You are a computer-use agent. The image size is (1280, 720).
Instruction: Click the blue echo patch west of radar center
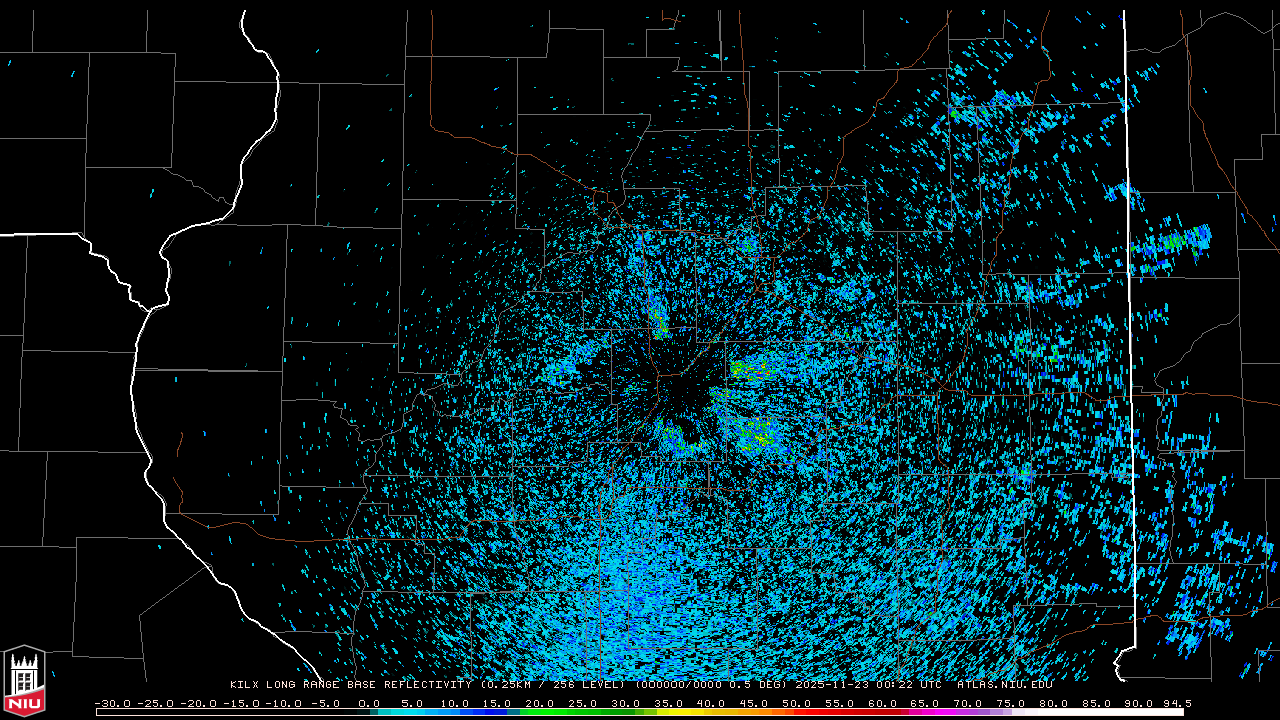565,368
